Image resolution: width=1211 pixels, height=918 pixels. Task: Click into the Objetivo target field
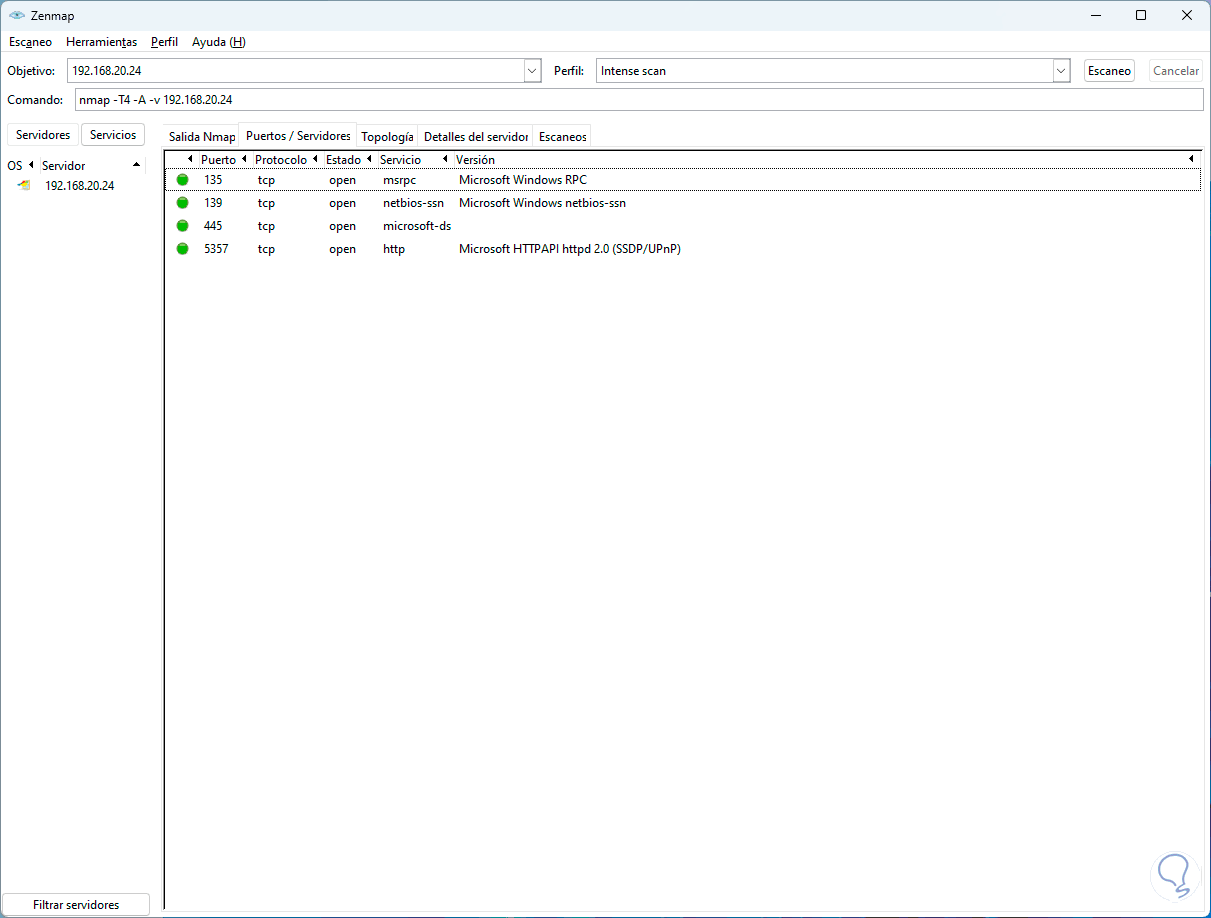(x=296, y=71)
